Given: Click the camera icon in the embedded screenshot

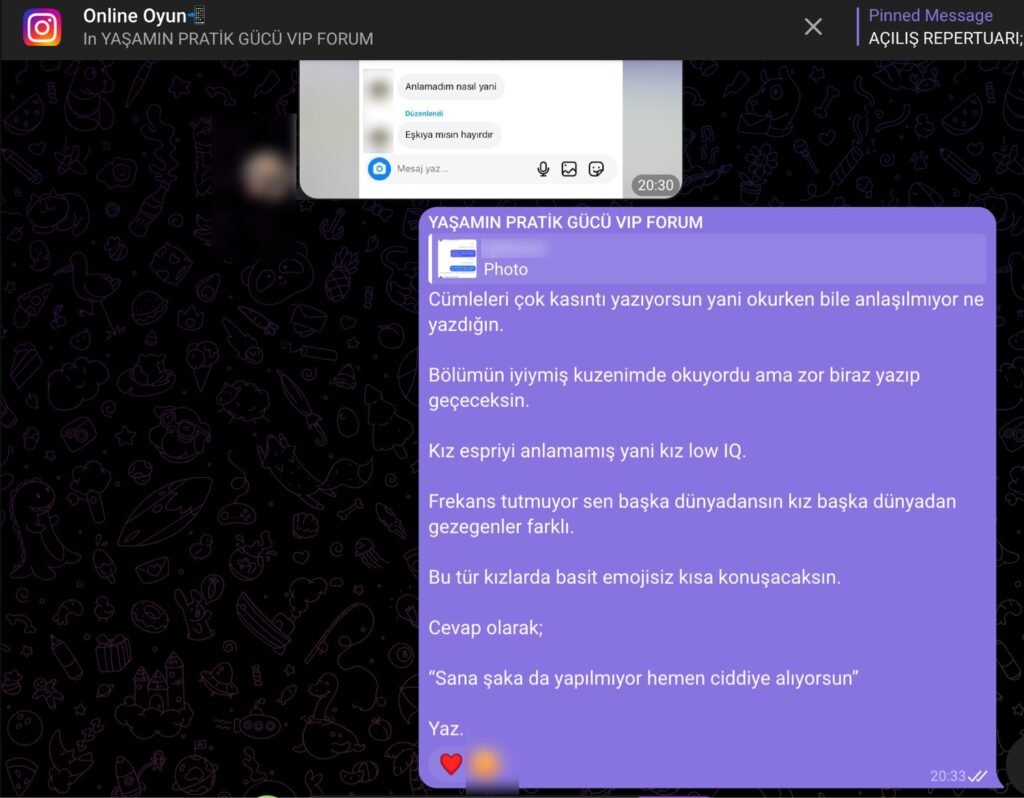Looking at the screenshot, I should click(x=379, y=168).
